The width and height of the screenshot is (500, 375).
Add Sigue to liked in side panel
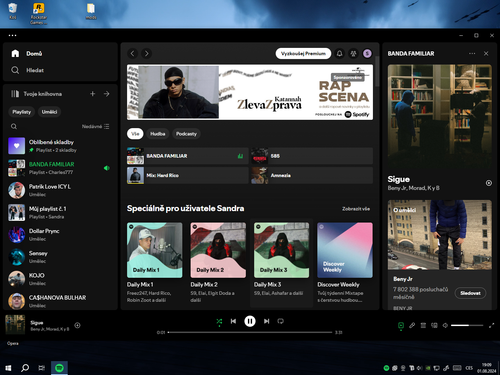(x=489, y=183)
